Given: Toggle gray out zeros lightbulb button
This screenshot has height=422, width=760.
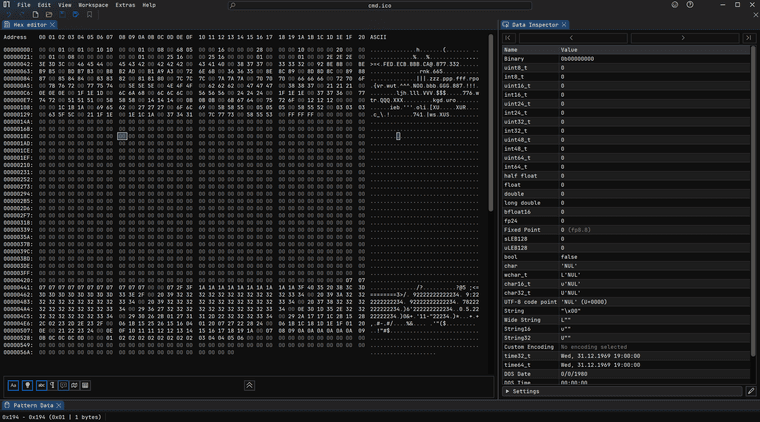Looking at the screenshot, I should [x=27, y=384].
